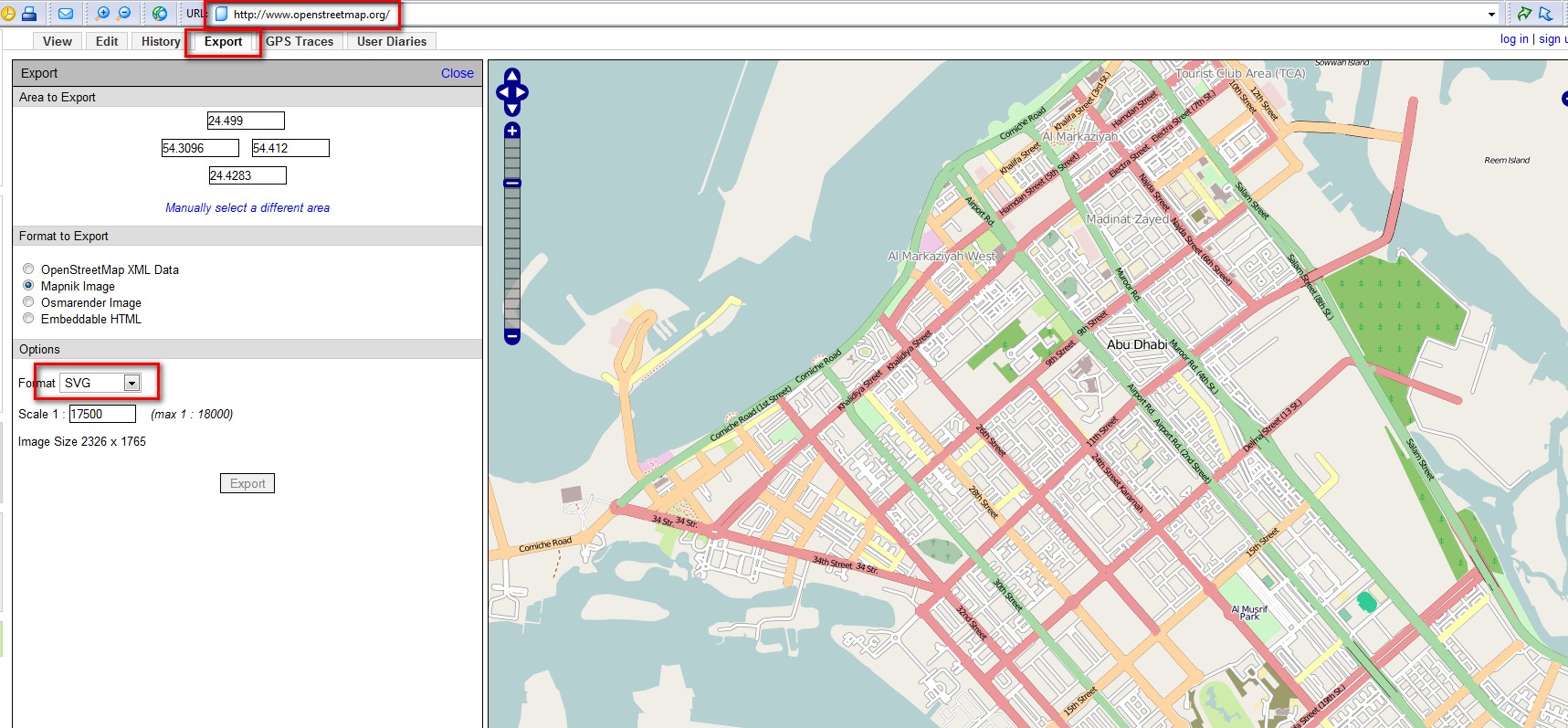Select Embeddable HTML format
The image size is (1568, 728).
click(28, 318)
